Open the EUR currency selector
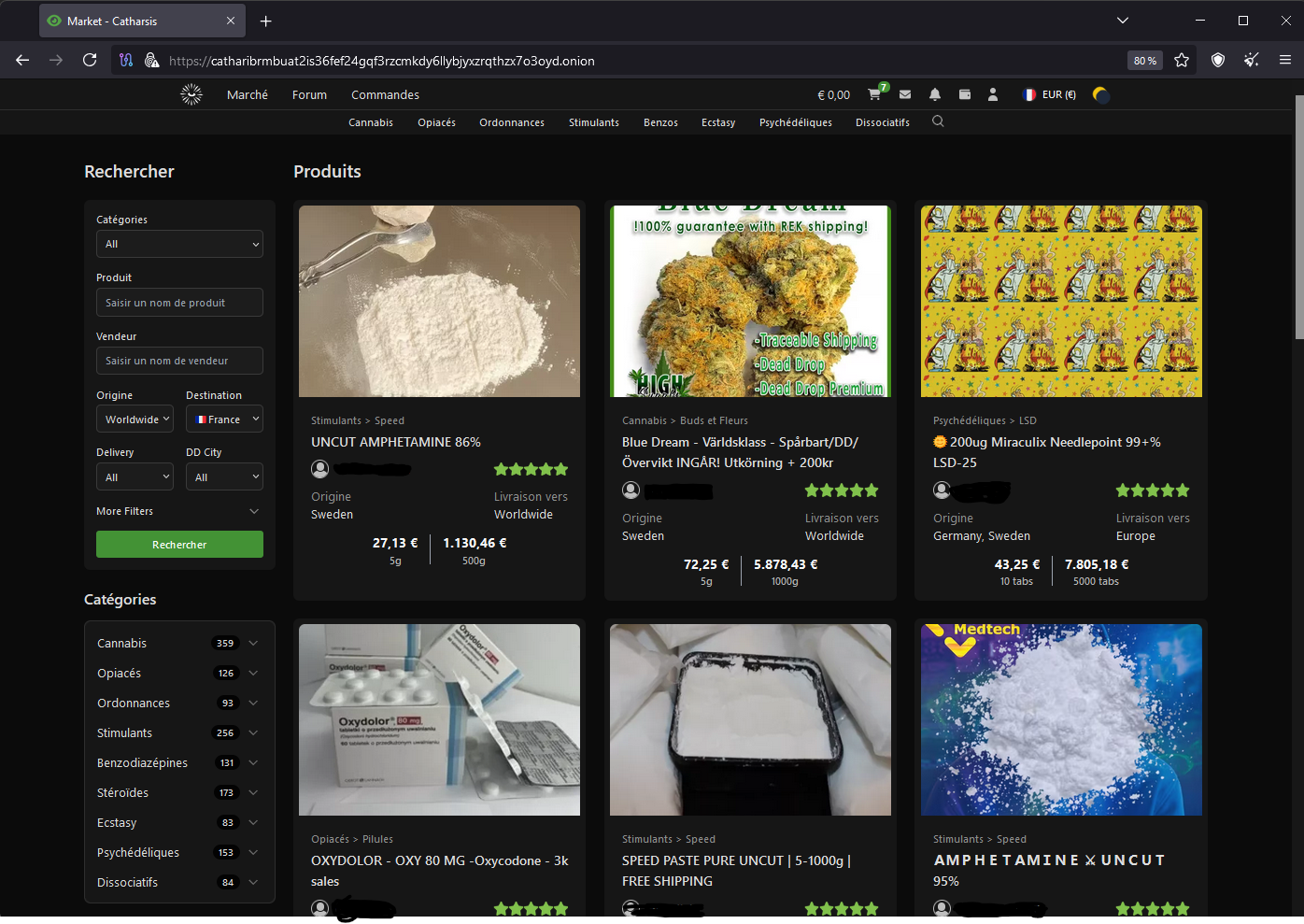The height and width of the screenshot is (924, 1304). point(1050,94)
